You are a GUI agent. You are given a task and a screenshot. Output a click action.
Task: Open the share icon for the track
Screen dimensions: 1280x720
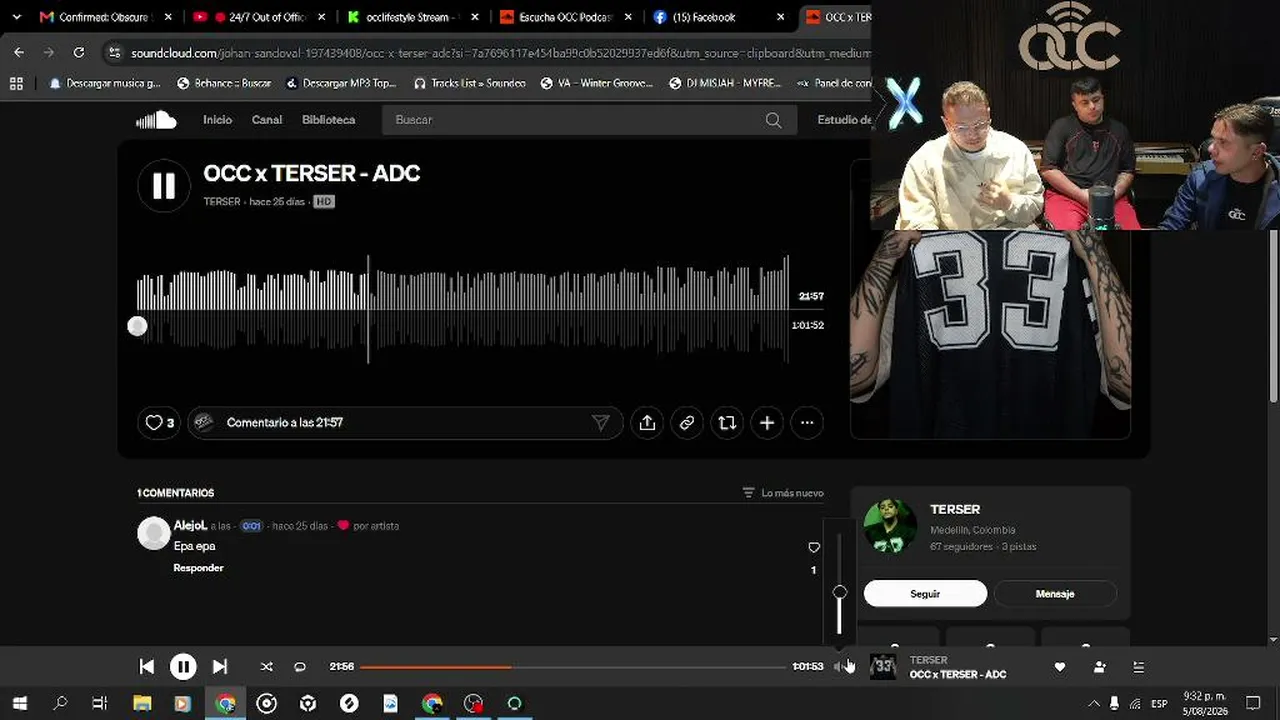pyautogui.click(x=647, y=423)
